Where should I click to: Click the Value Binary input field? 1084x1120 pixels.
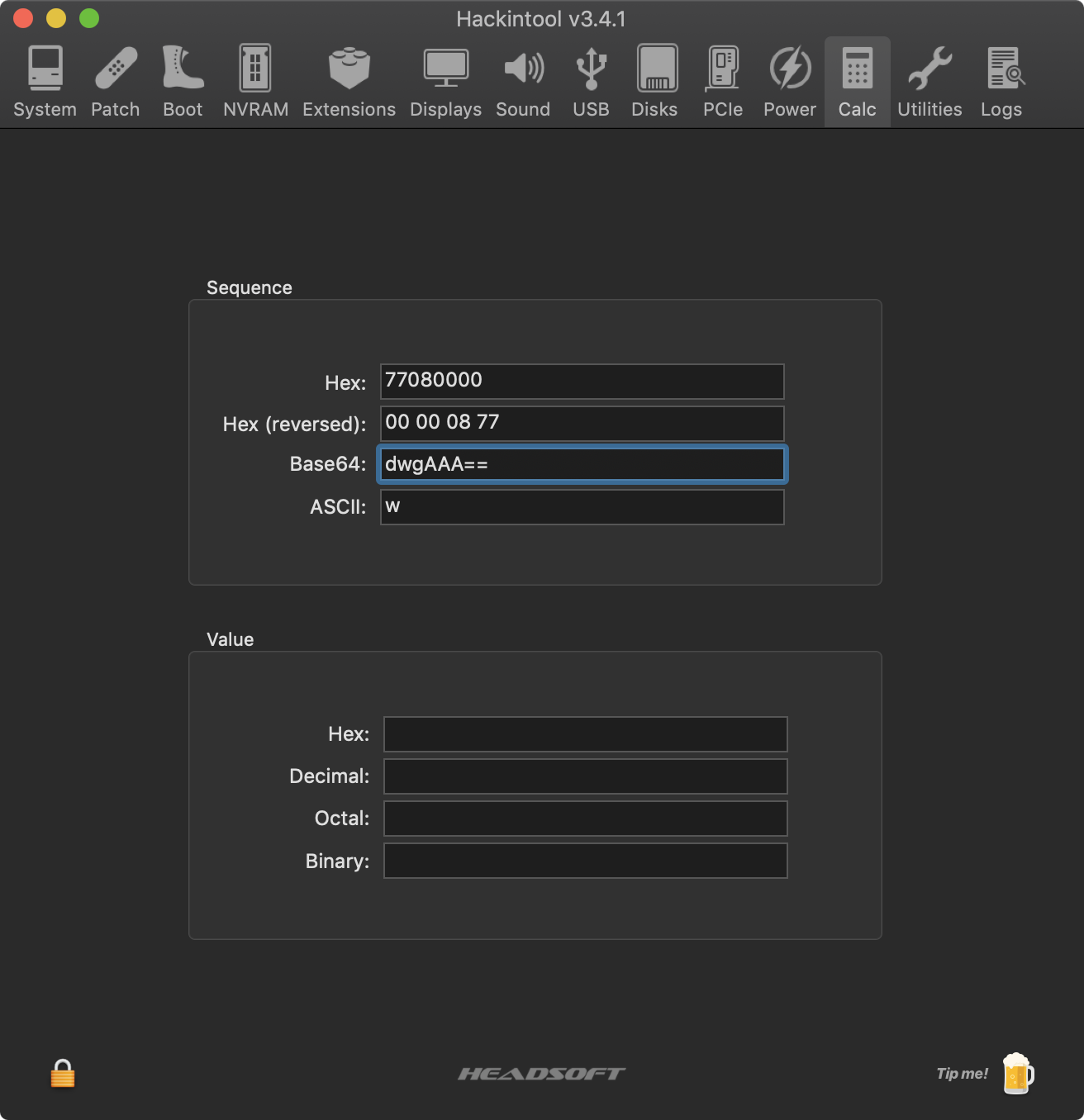tap(585, 861)
